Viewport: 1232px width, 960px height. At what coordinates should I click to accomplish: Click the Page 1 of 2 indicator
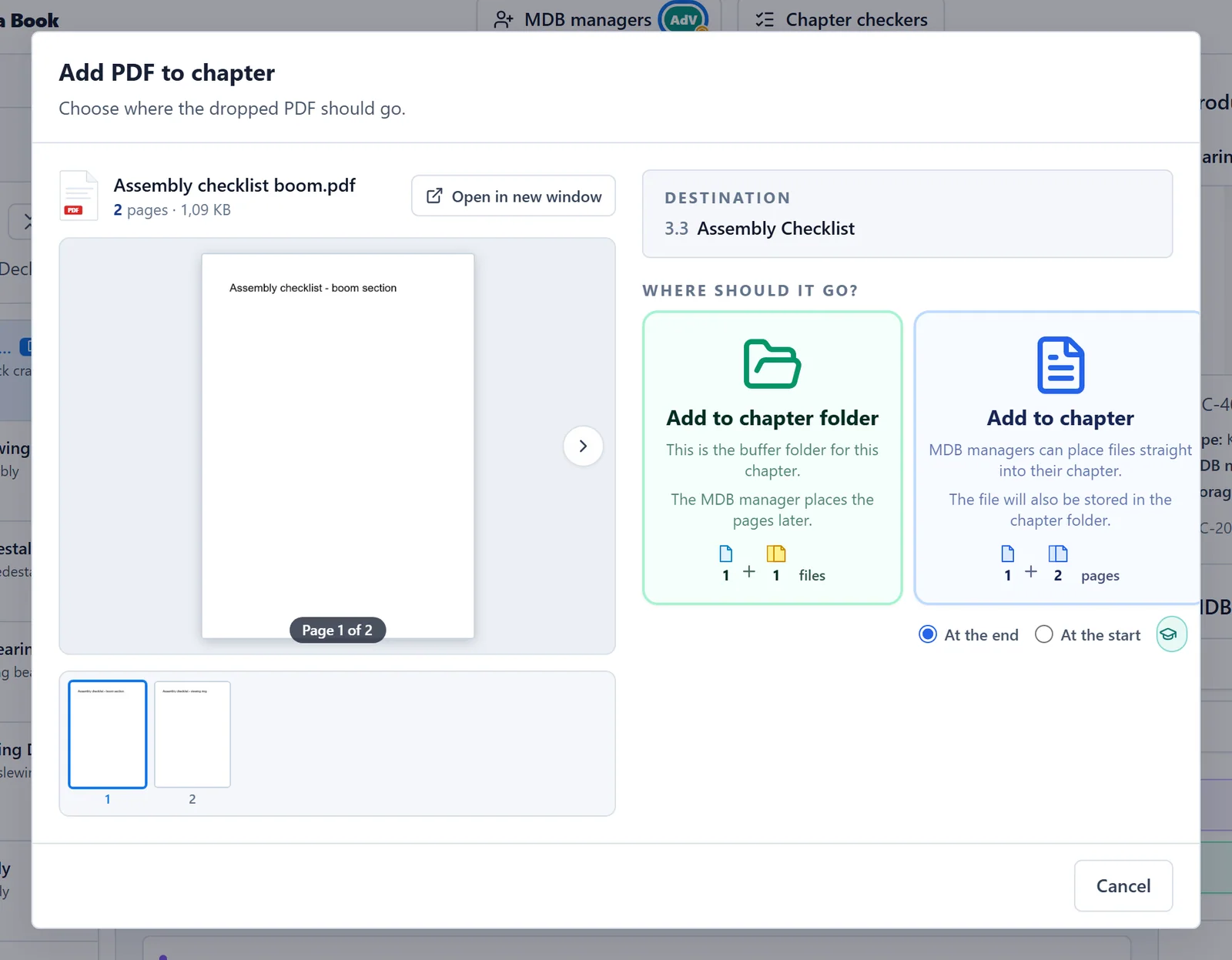point(337,630)
